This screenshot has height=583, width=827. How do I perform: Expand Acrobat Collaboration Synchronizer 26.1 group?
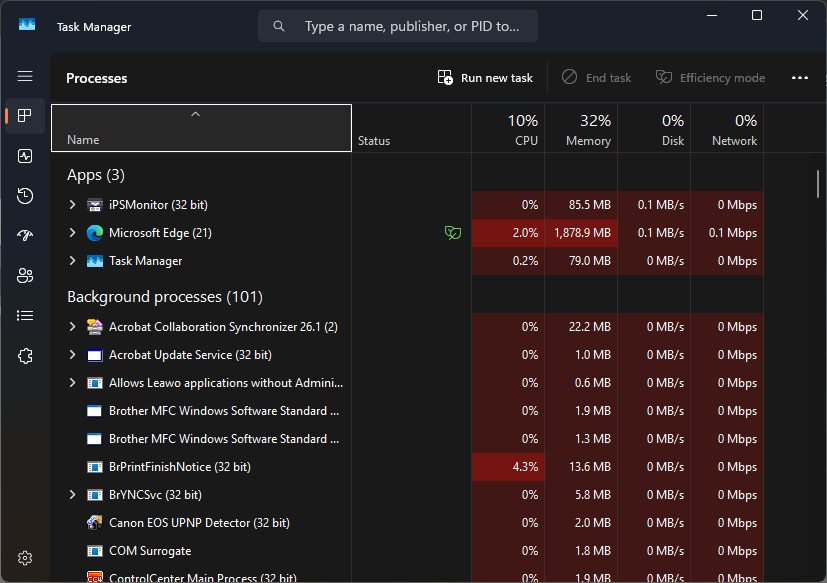click(72, 327)
